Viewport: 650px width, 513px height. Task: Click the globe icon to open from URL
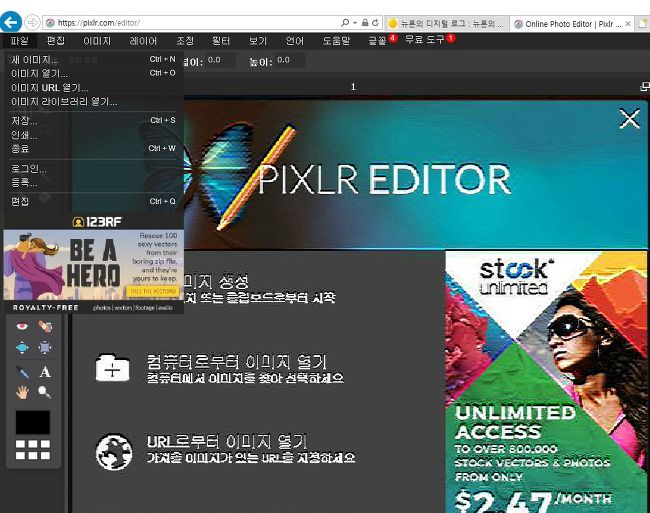(114, 452)
